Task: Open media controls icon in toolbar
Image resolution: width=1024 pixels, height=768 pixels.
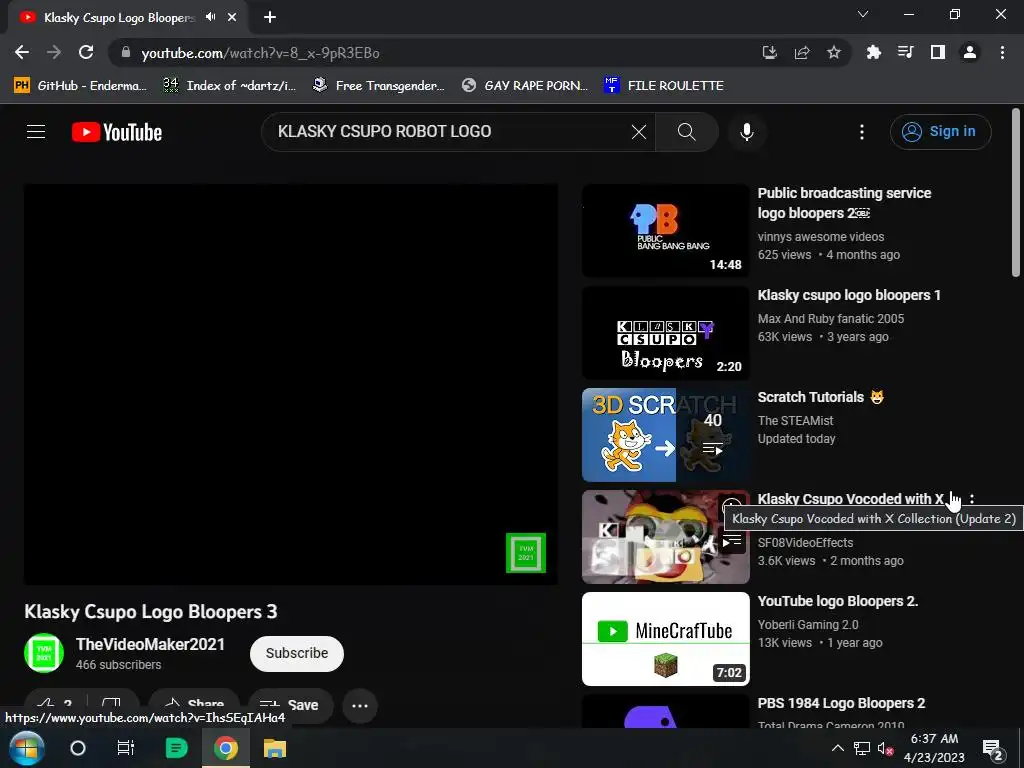Action: click(905, 52)
